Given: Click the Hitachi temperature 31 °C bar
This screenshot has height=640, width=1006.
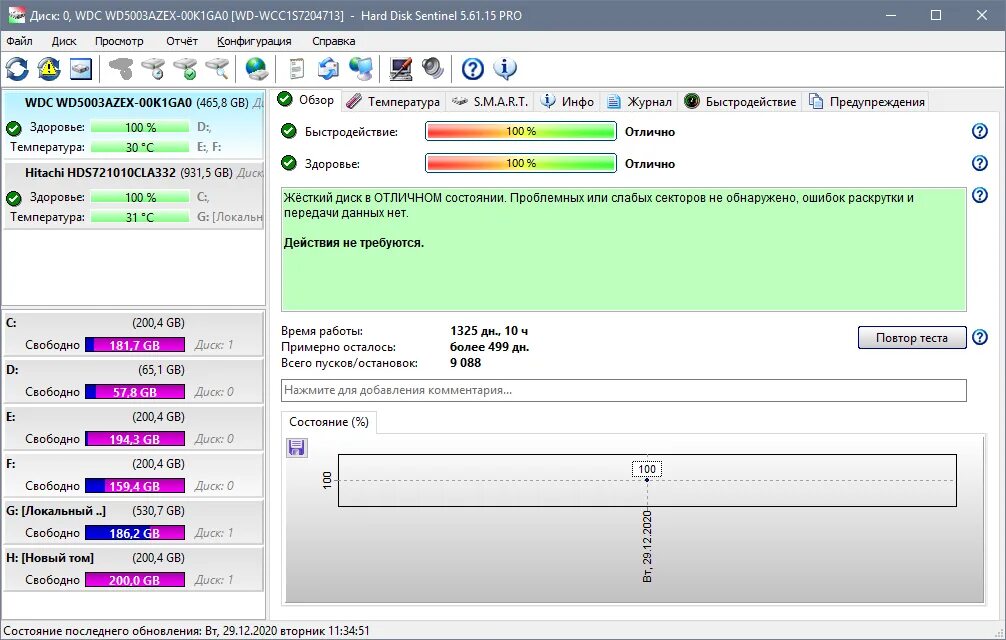Looking at the screenshot, I should [140, 217].
